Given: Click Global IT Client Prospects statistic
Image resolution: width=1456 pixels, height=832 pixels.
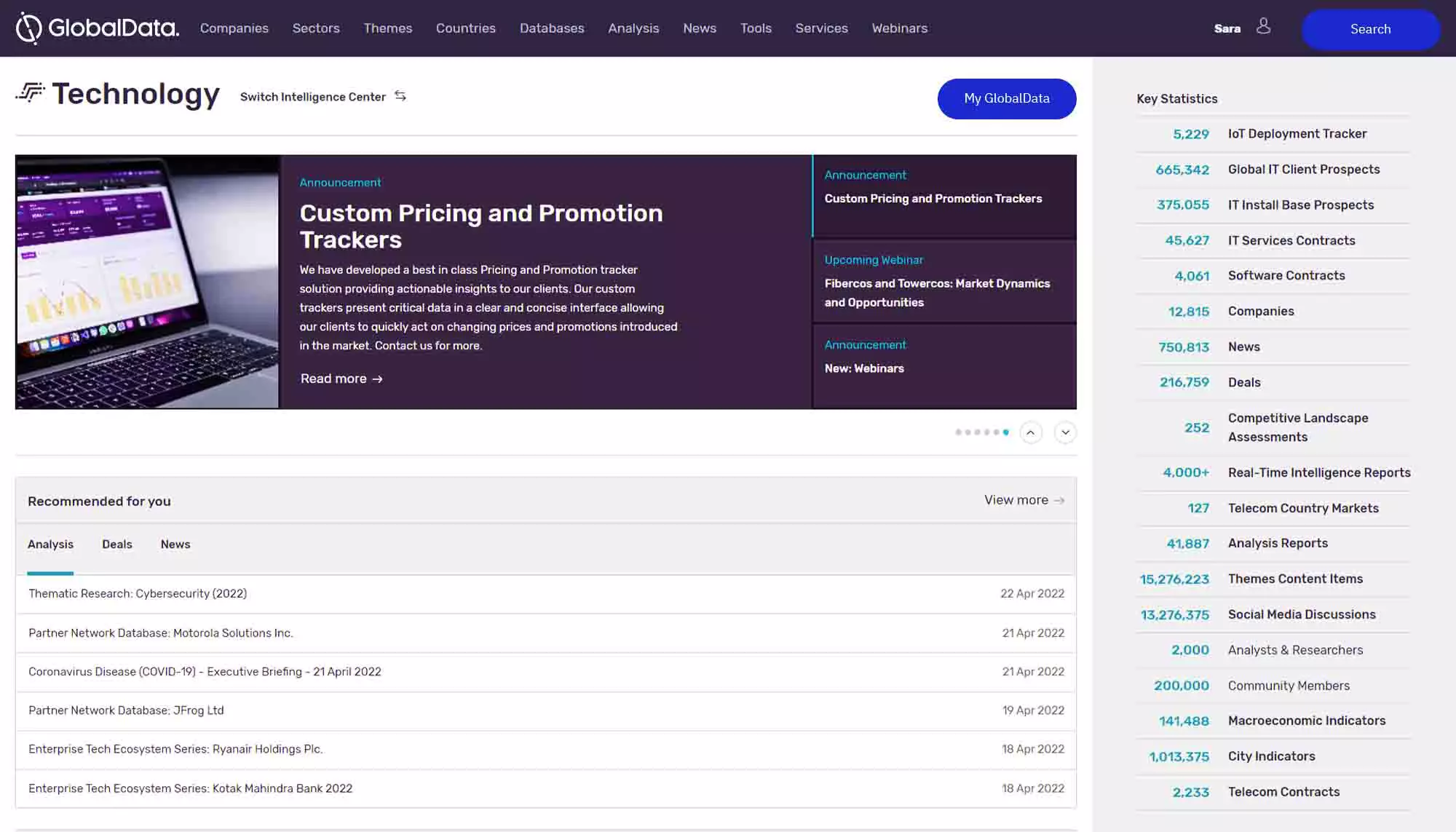Looking at the screenshot, I should [x=1273, y=170].
